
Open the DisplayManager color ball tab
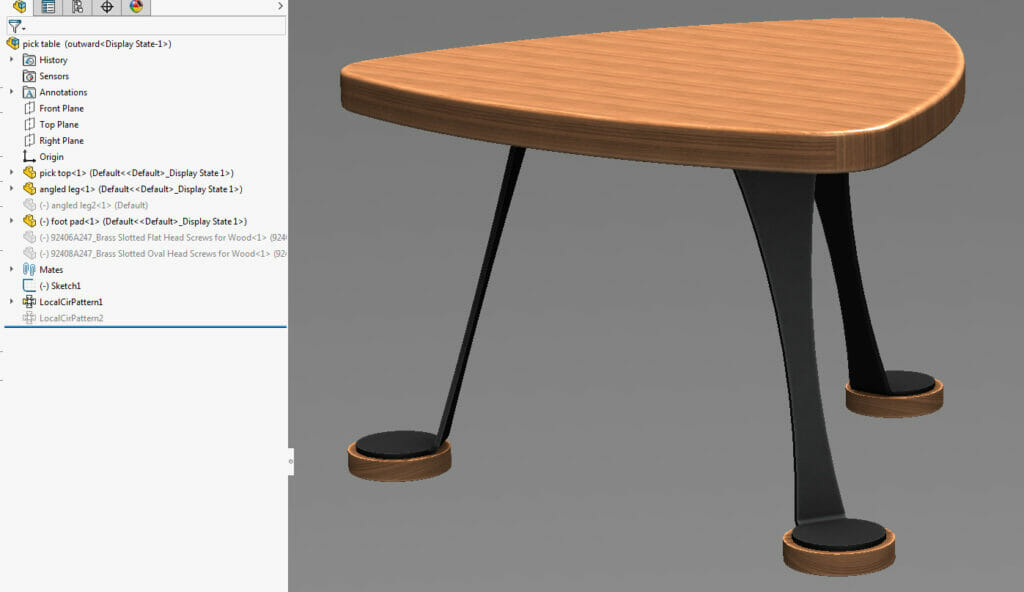click(136, 7)
